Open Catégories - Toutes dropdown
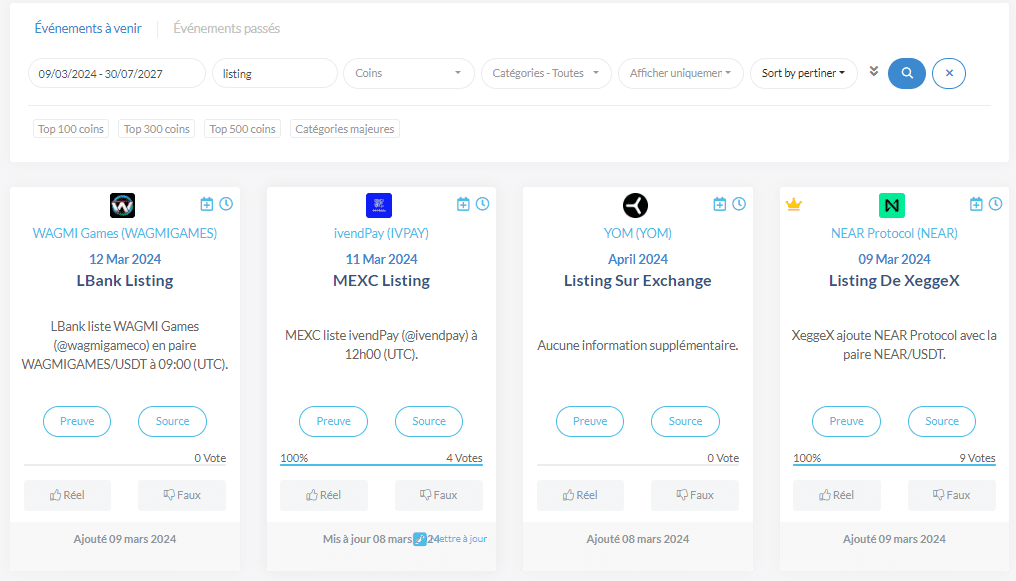Image resolution: width=1016 pixels, height=581 pixels. pyautogui.click(x=546, y=73)
